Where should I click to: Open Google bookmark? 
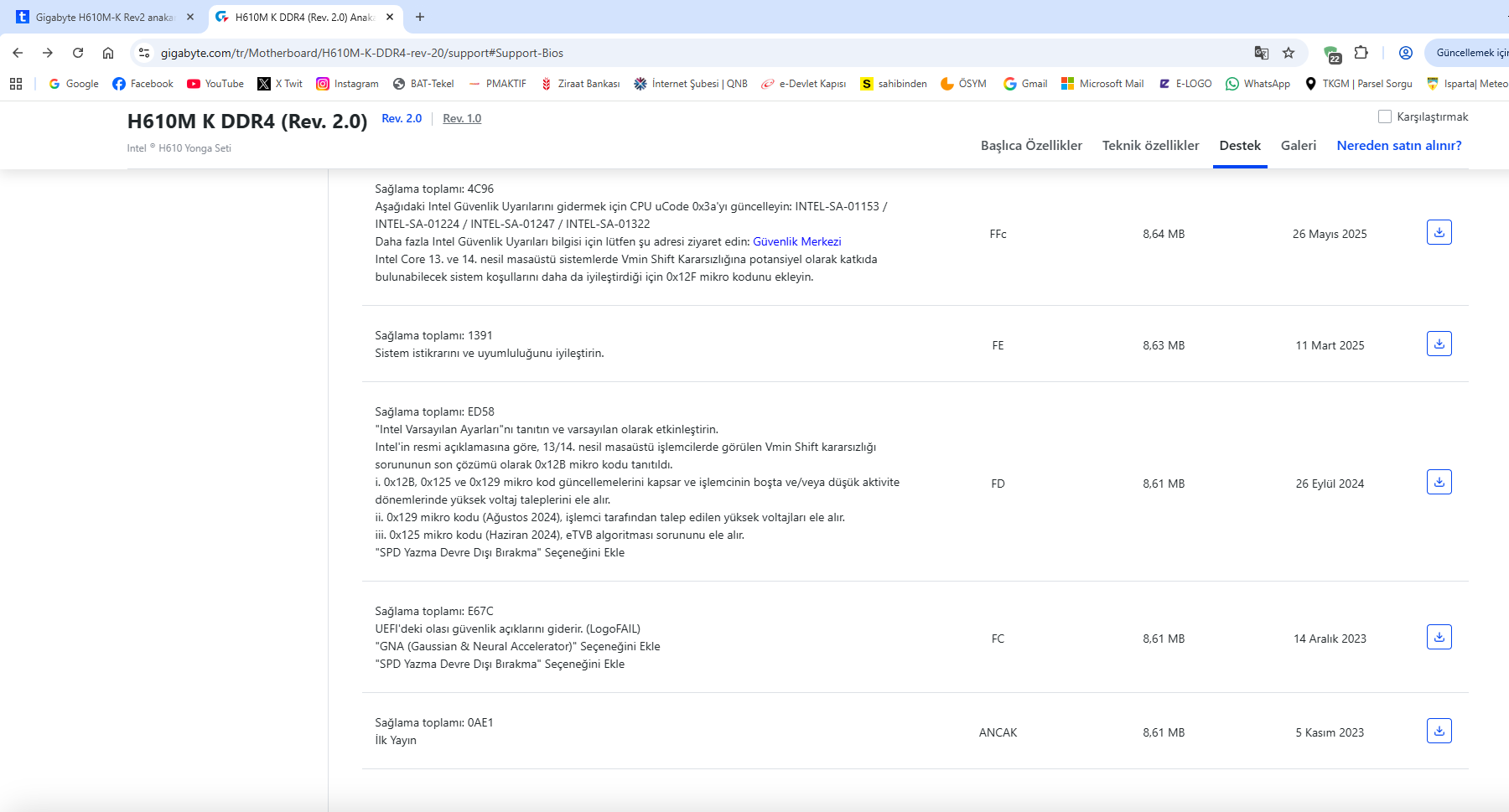pos(74,84)
